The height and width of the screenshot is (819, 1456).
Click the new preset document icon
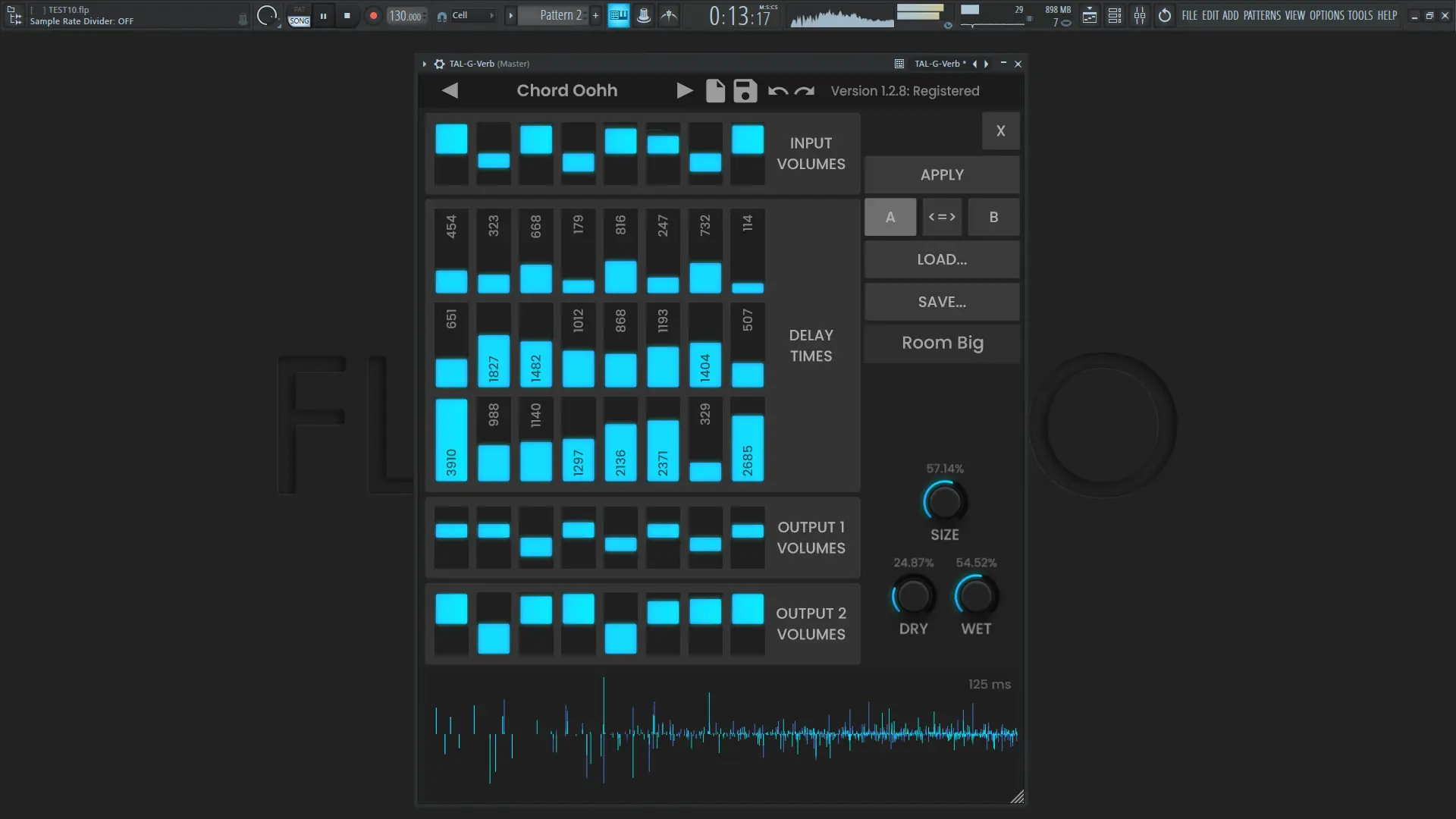[715, 91]
